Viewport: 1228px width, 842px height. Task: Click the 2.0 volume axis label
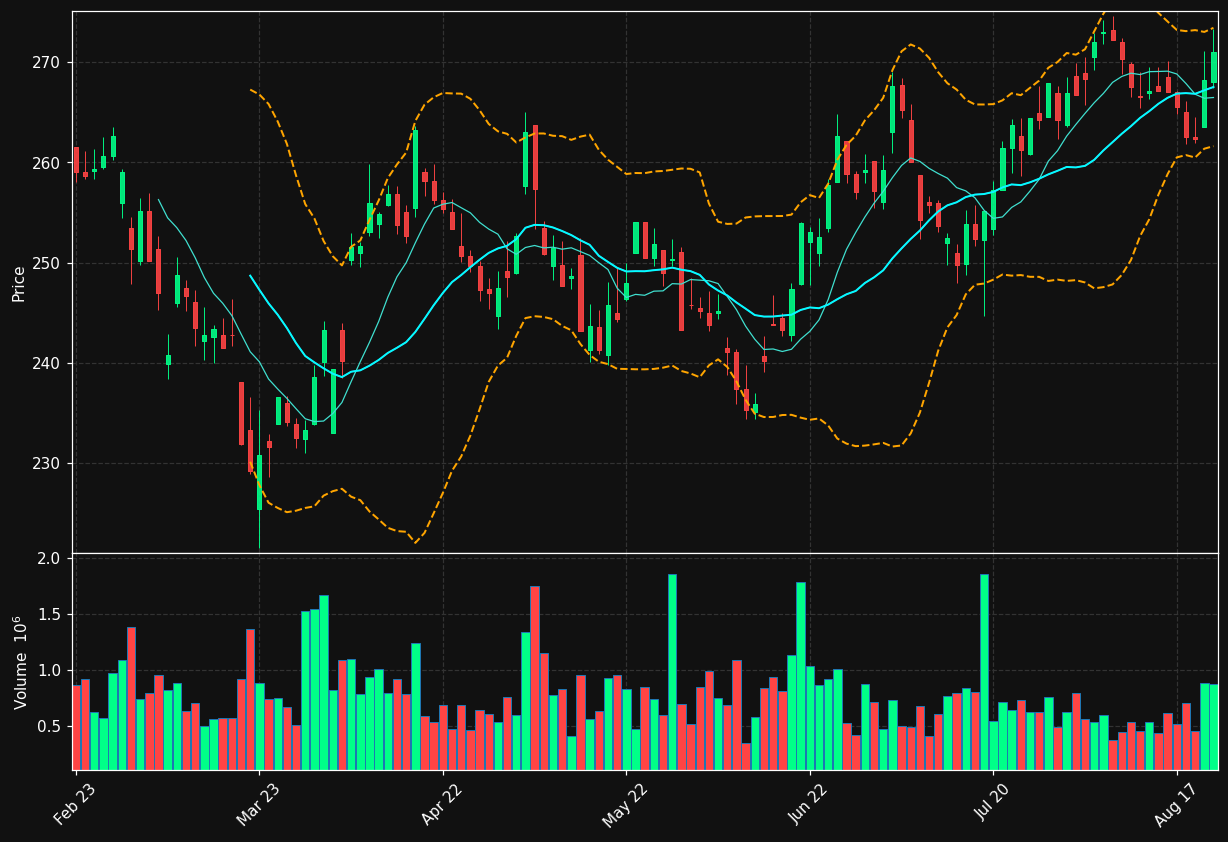50,558
